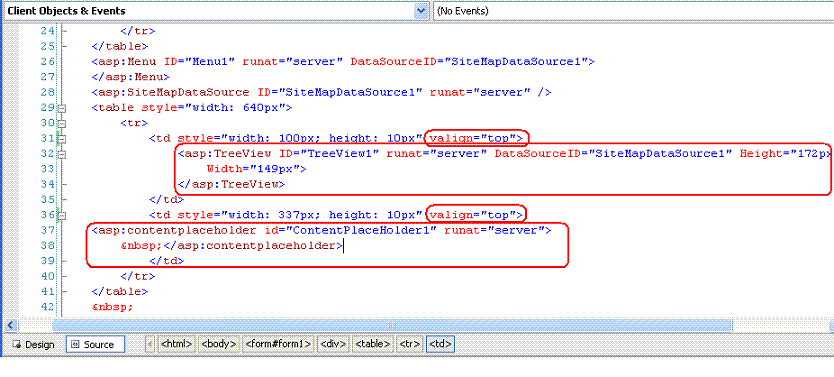Click the </td> tag on line 35
Viewport: 834px width, 377px height.
coord(166,200)
